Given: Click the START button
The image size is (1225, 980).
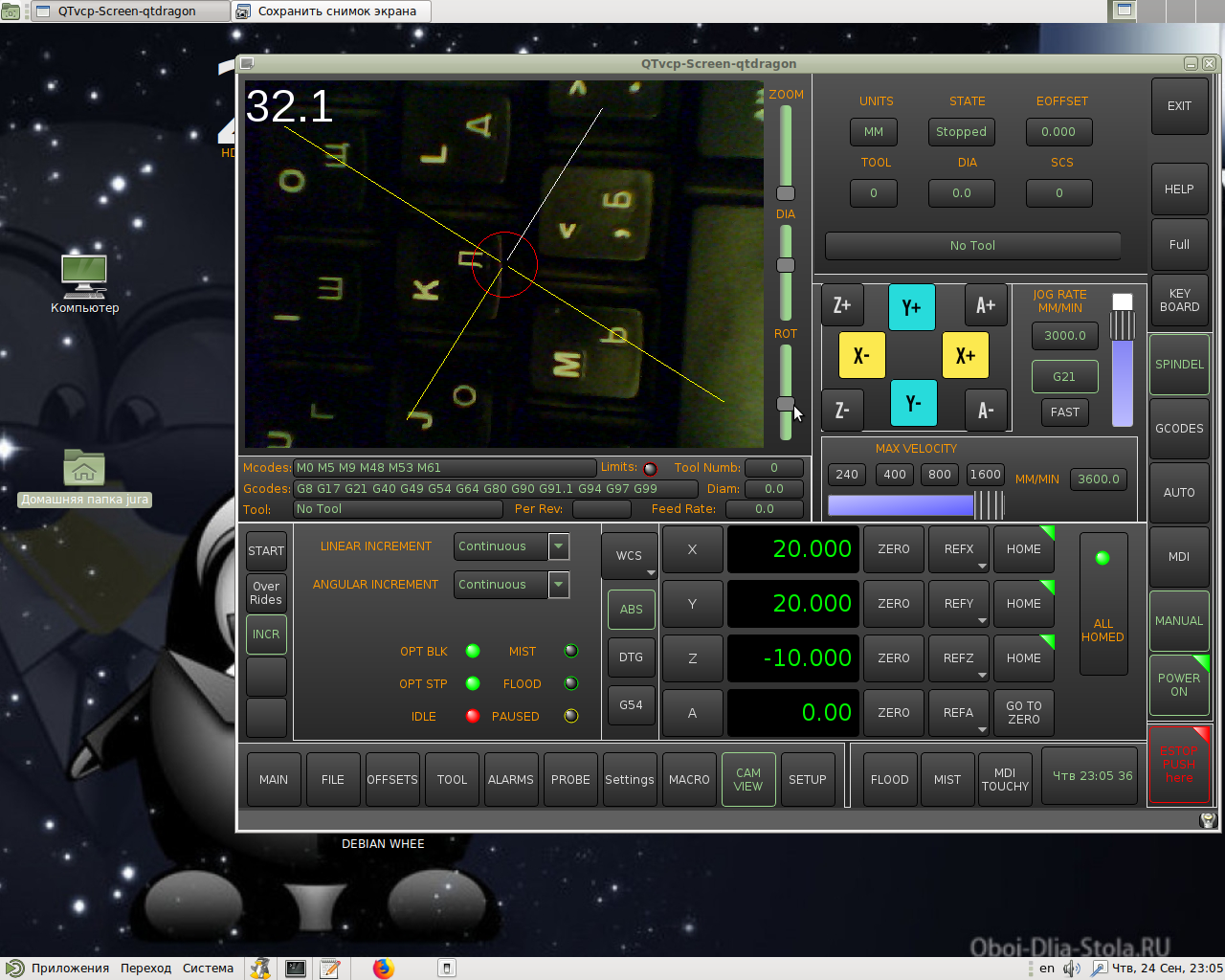Looking at the screenshot, I should (266, 551).
